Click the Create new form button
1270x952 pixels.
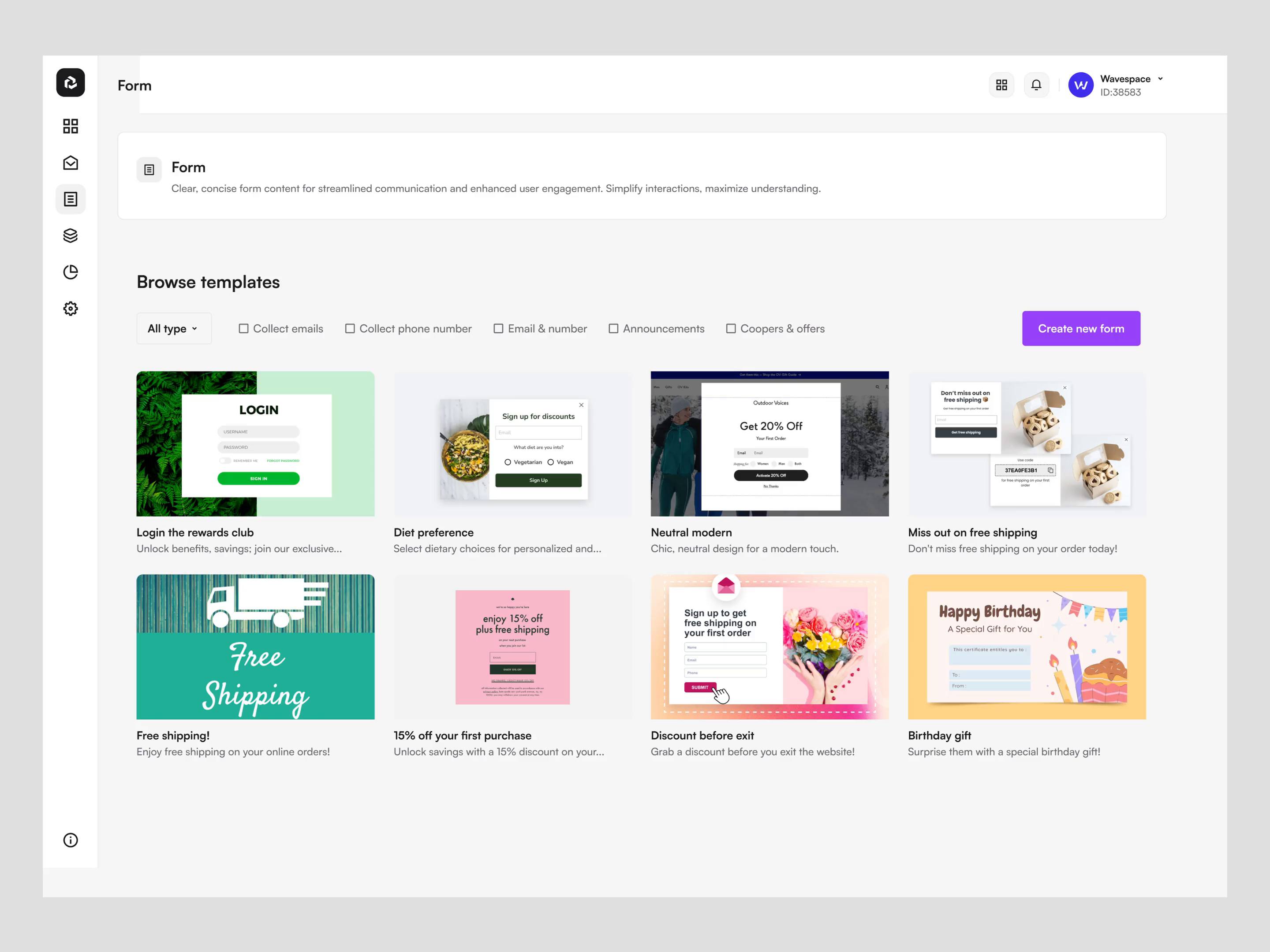tap(1081, 328)
